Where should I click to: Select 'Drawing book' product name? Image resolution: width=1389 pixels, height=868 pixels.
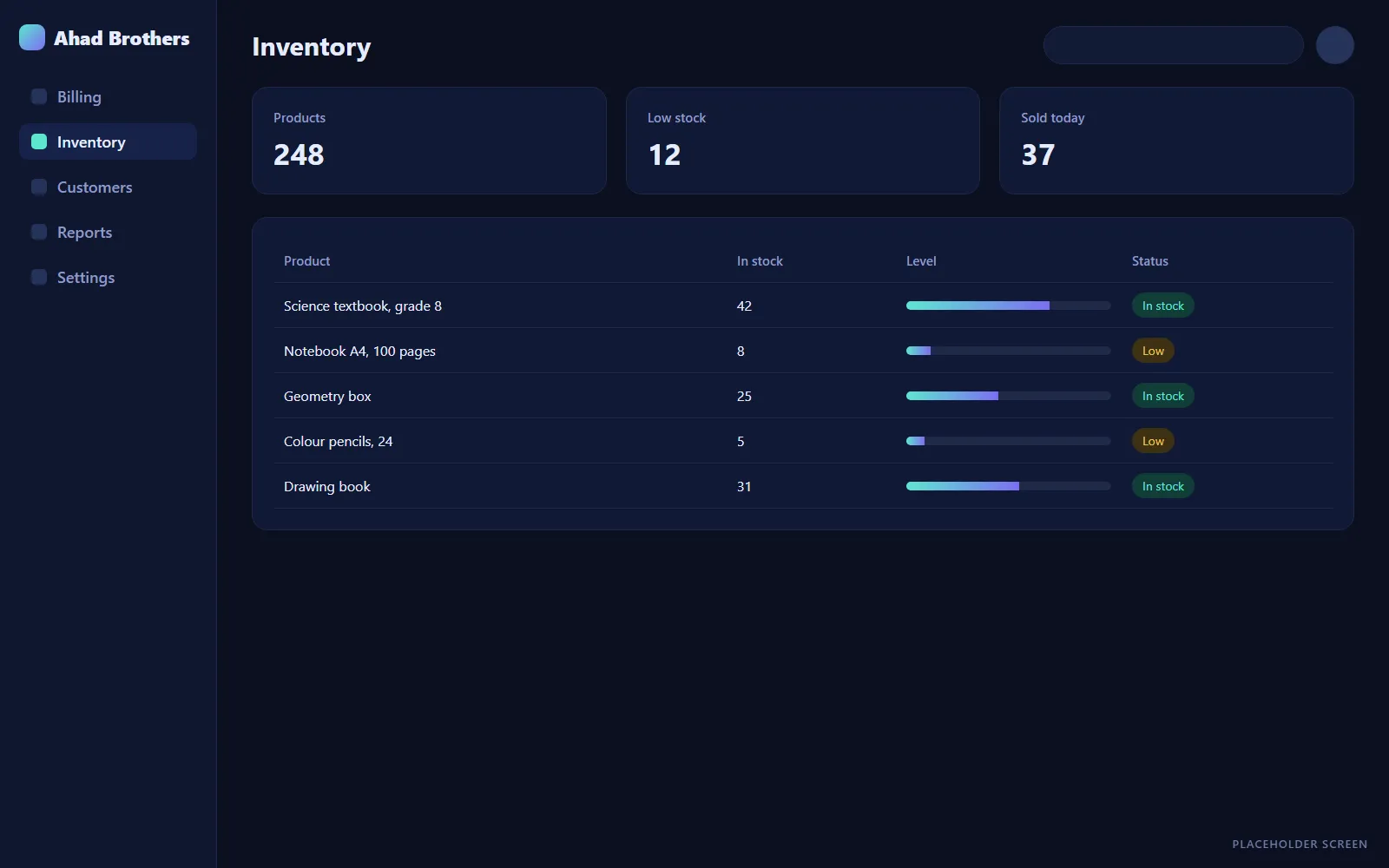click(327, 487)
